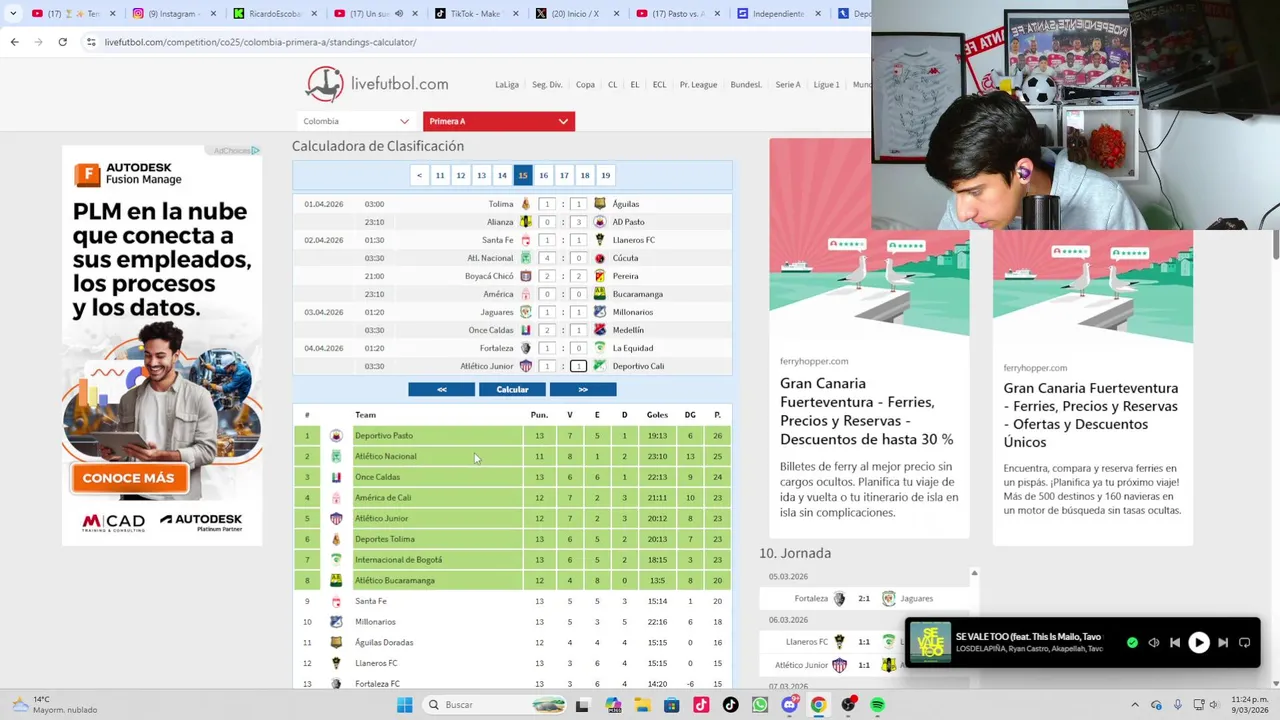This screenshot has height=720, width=1280.
Task: Skip to next track in media widget
Action: click(x=1222, y=643)
